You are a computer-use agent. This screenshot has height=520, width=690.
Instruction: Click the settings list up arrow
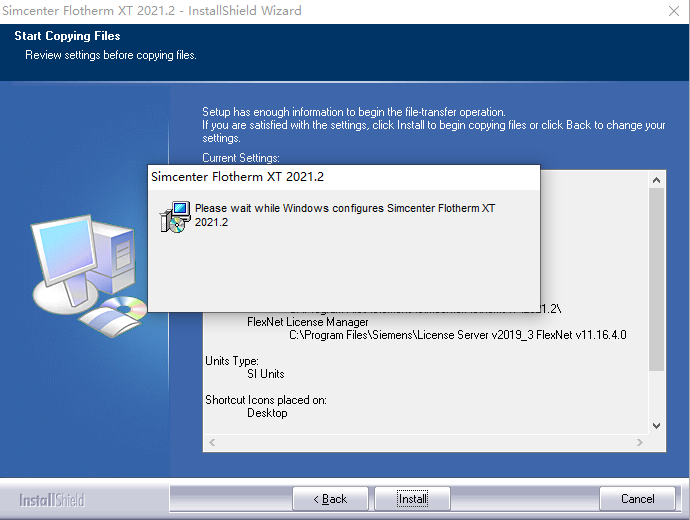657,180
